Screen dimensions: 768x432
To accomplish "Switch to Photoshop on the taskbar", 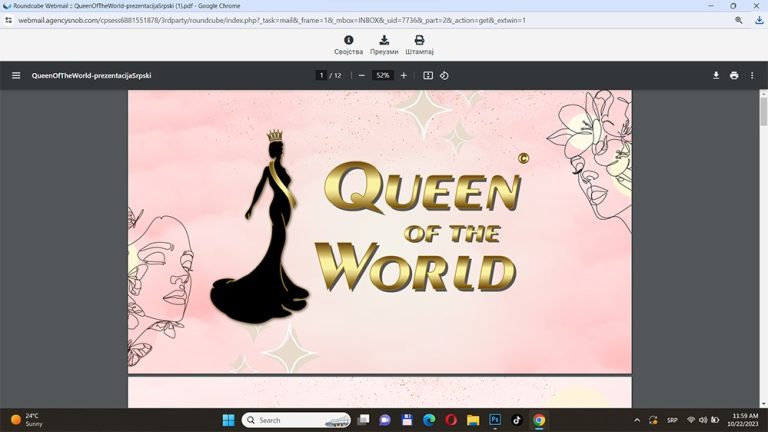I will point(495,420).
